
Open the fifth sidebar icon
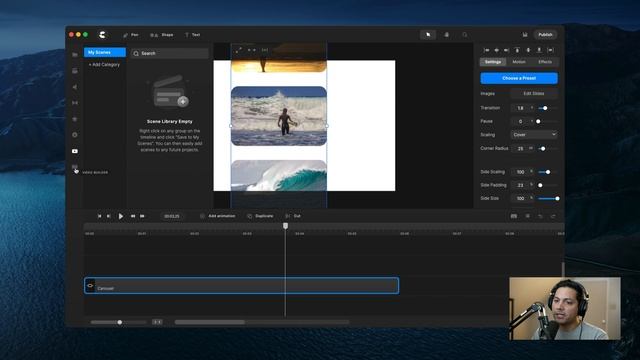pos(75,119)
